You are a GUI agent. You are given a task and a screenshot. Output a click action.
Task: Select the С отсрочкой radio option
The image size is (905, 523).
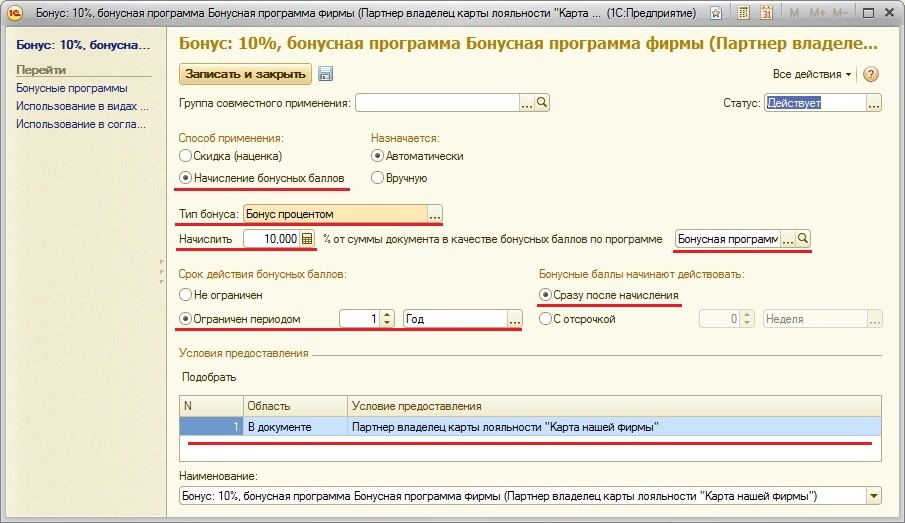coord(545,319)
